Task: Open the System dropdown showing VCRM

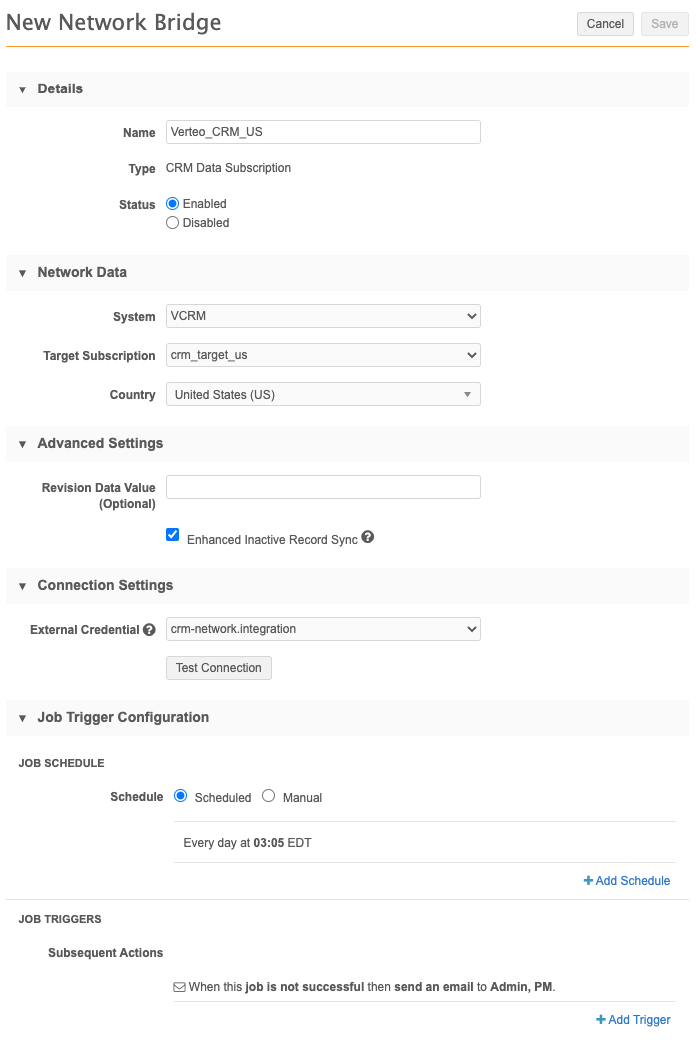Action: click(x=323, y=316)
